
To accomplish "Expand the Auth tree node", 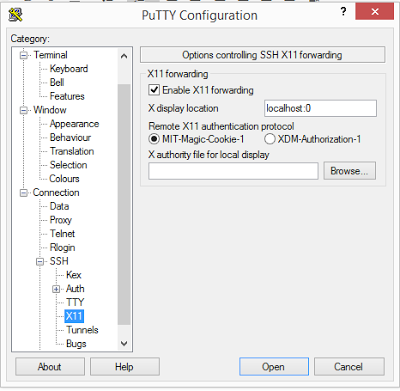I will pyautogui.click(x=56, y=289).
